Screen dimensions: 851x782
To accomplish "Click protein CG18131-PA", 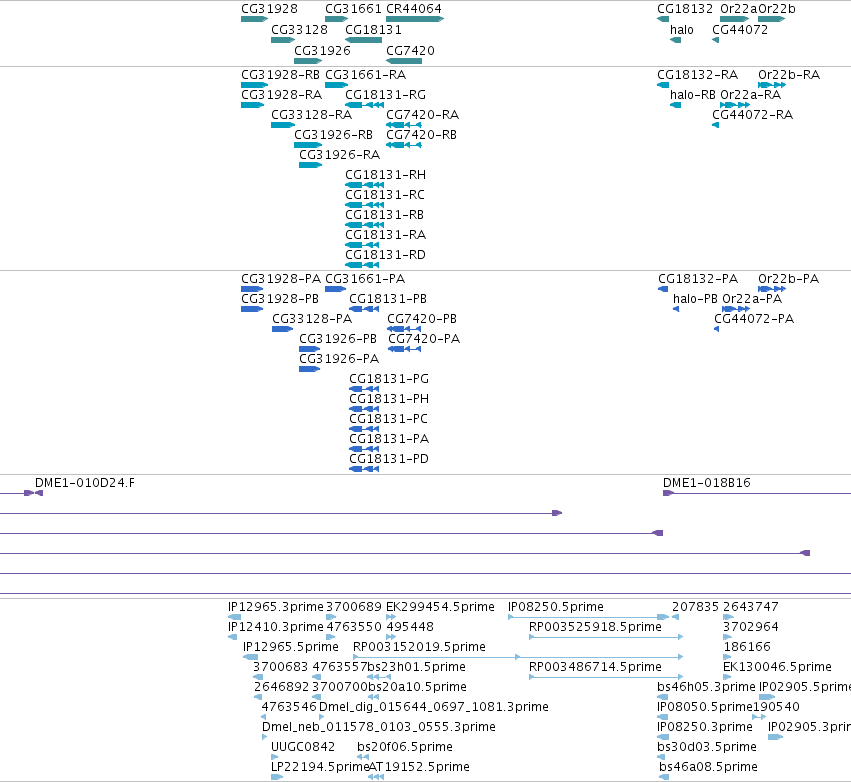I will click(x=364, y=449).
